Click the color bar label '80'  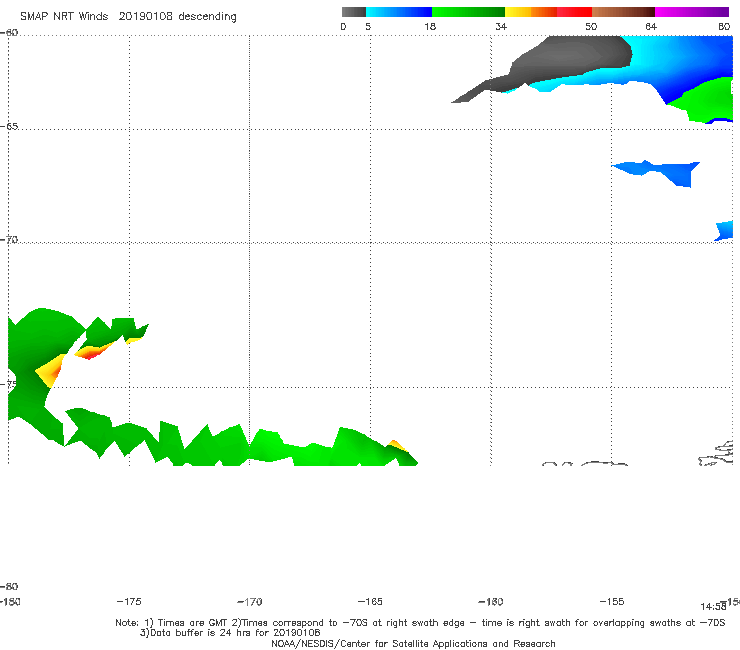pyautogui.click(x=724, y=26)
